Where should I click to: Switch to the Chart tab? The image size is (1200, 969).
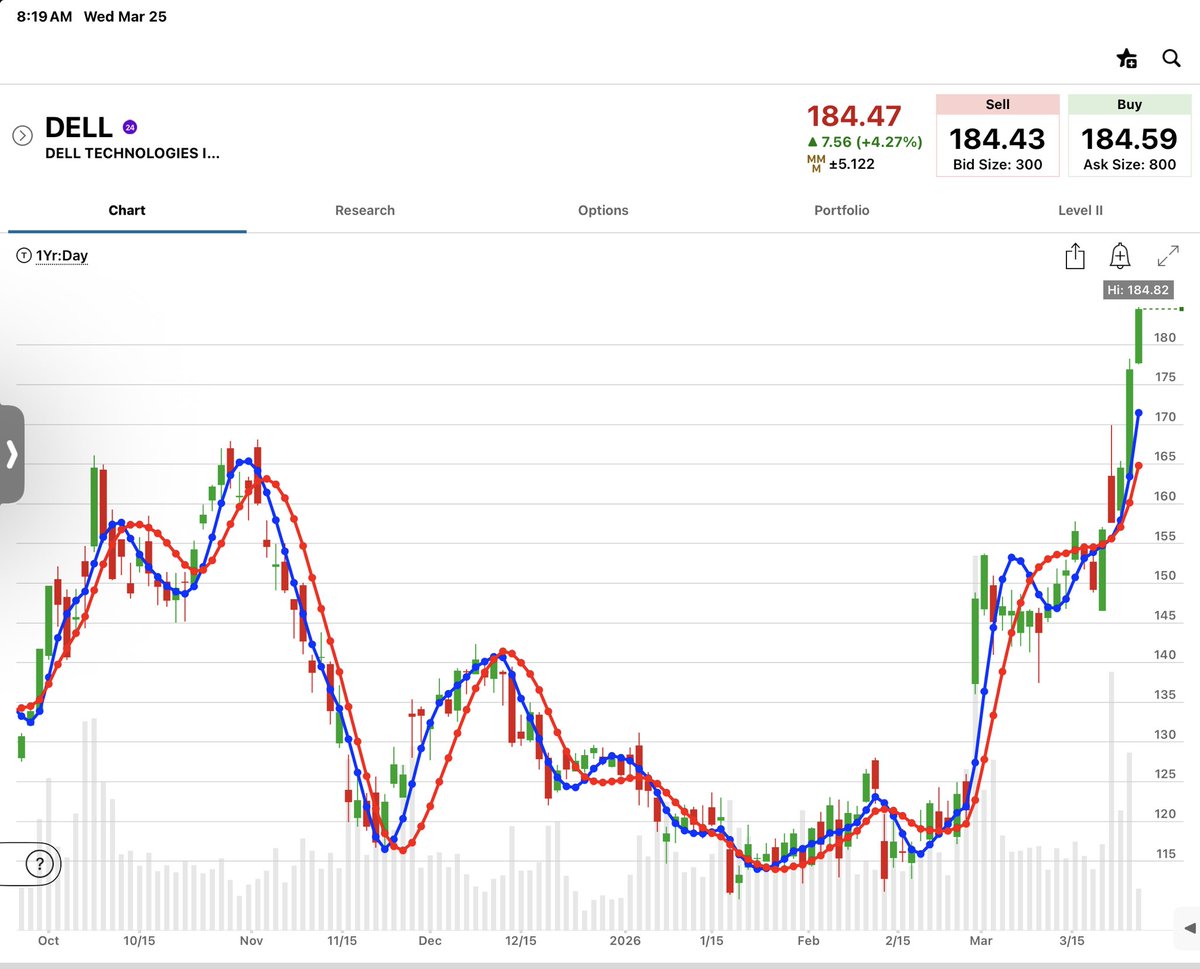pyautogui.click(x=127, y=210)
